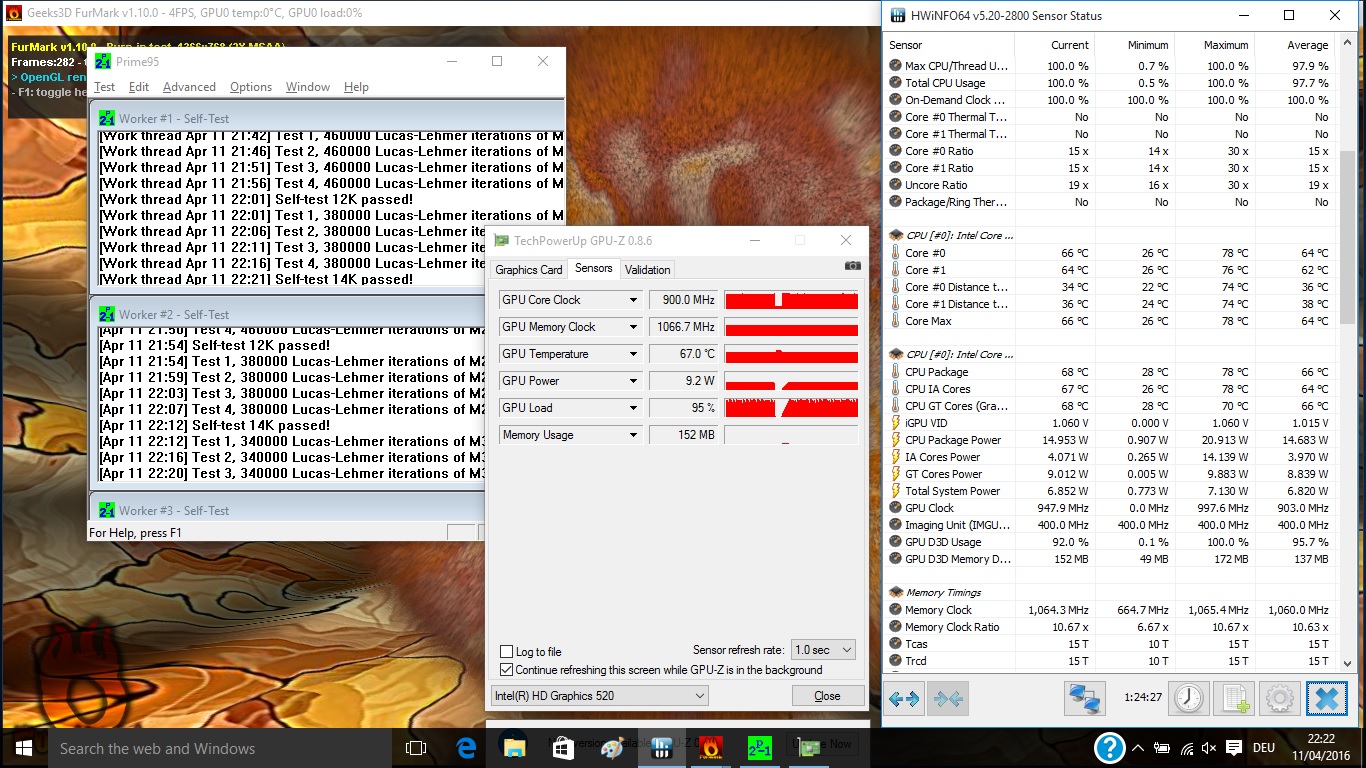Image resolution: width=1366 pixels, height=768 pixels.
Task: Click the HWiNFO sensor list vertical scrollbar
Action: [x=1347, y=353]
